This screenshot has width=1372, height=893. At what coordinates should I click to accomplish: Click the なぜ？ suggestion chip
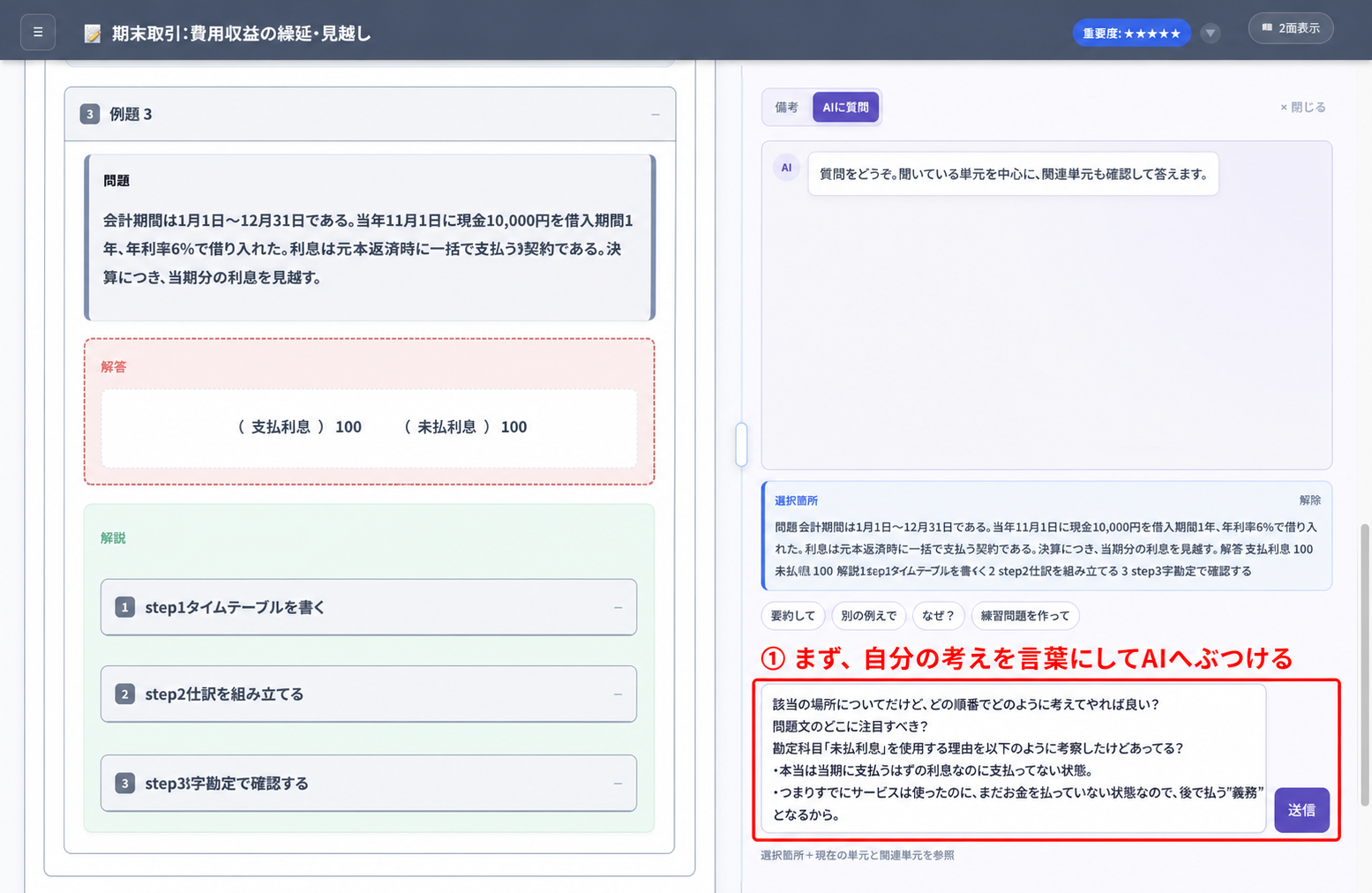(x=939, y=616)
